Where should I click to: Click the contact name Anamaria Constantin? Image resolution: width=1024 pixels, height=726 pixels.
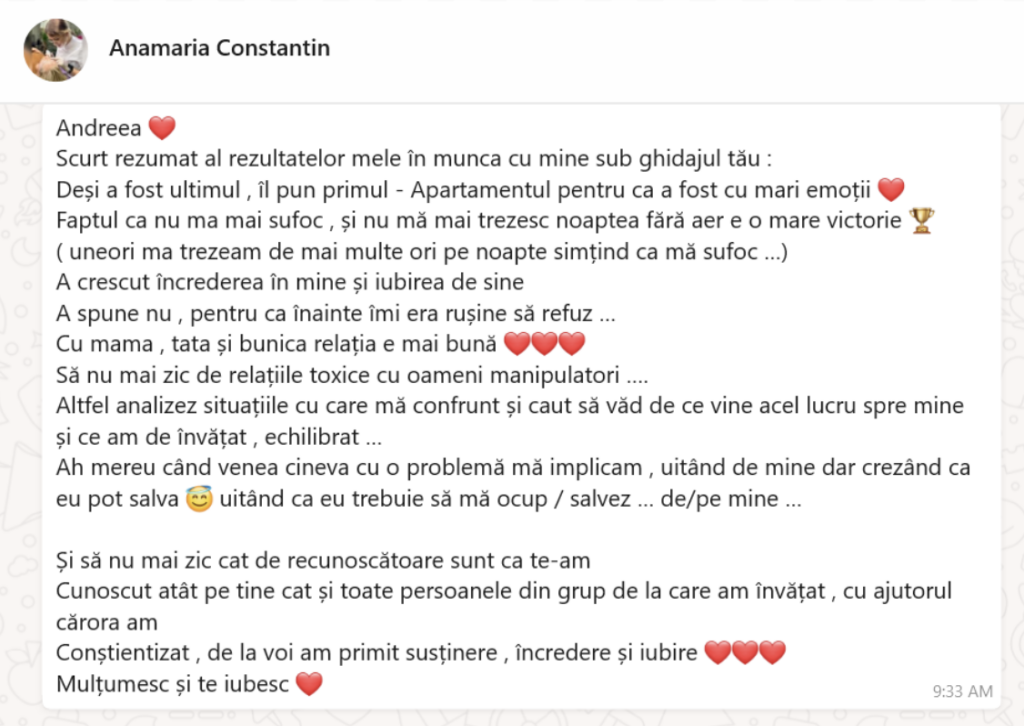pyautogui.click(x=219, y=48)
